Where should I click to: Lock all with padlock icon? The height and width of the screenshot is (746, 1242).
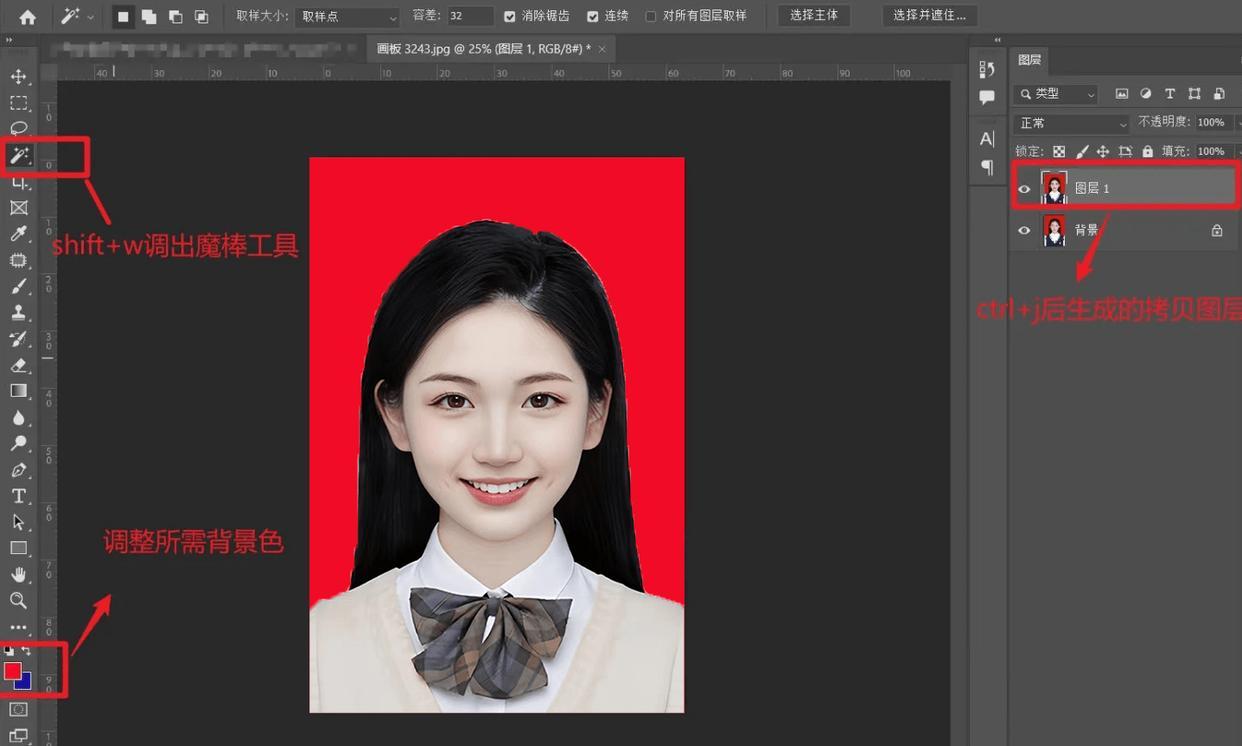pos(1148,151)
